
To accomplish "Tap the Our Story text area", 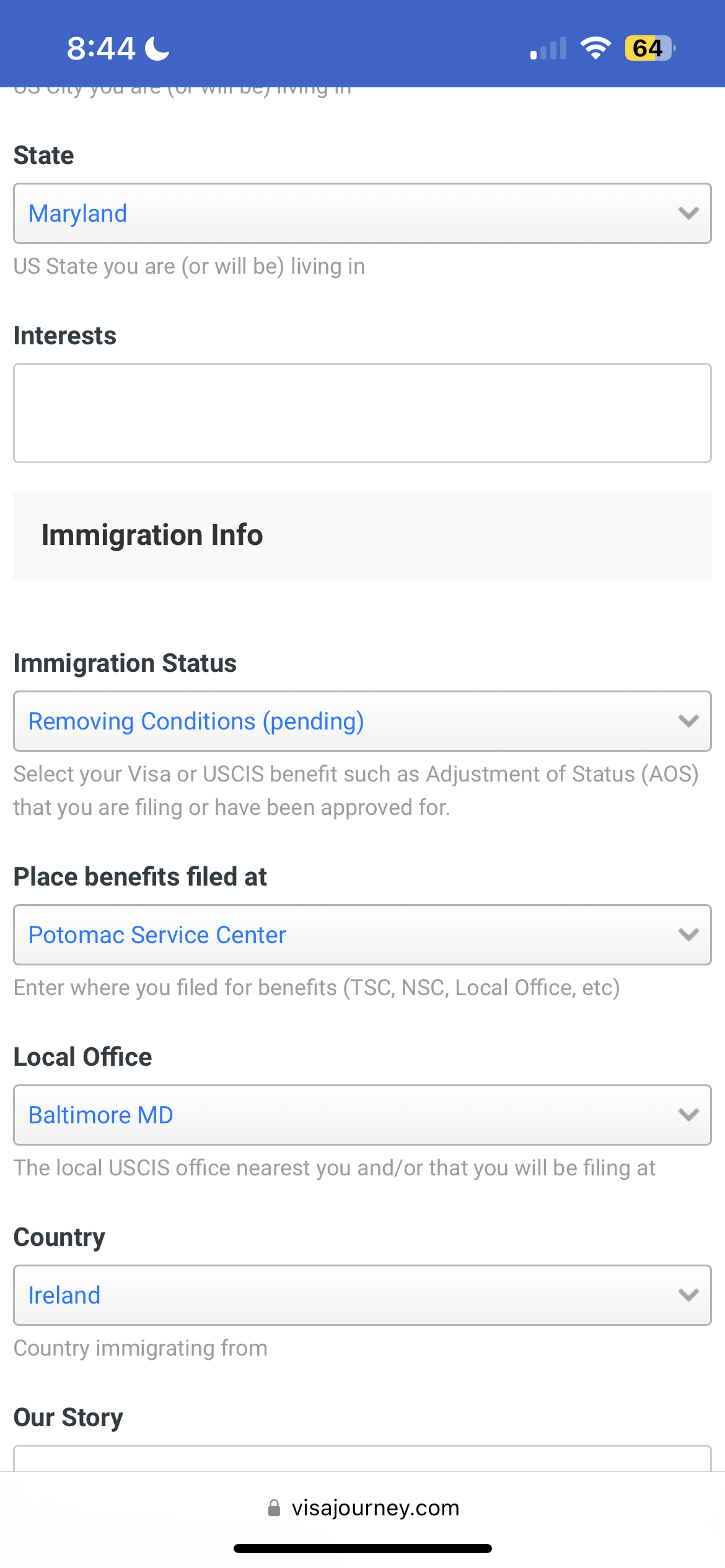I will pos(362,1458).
